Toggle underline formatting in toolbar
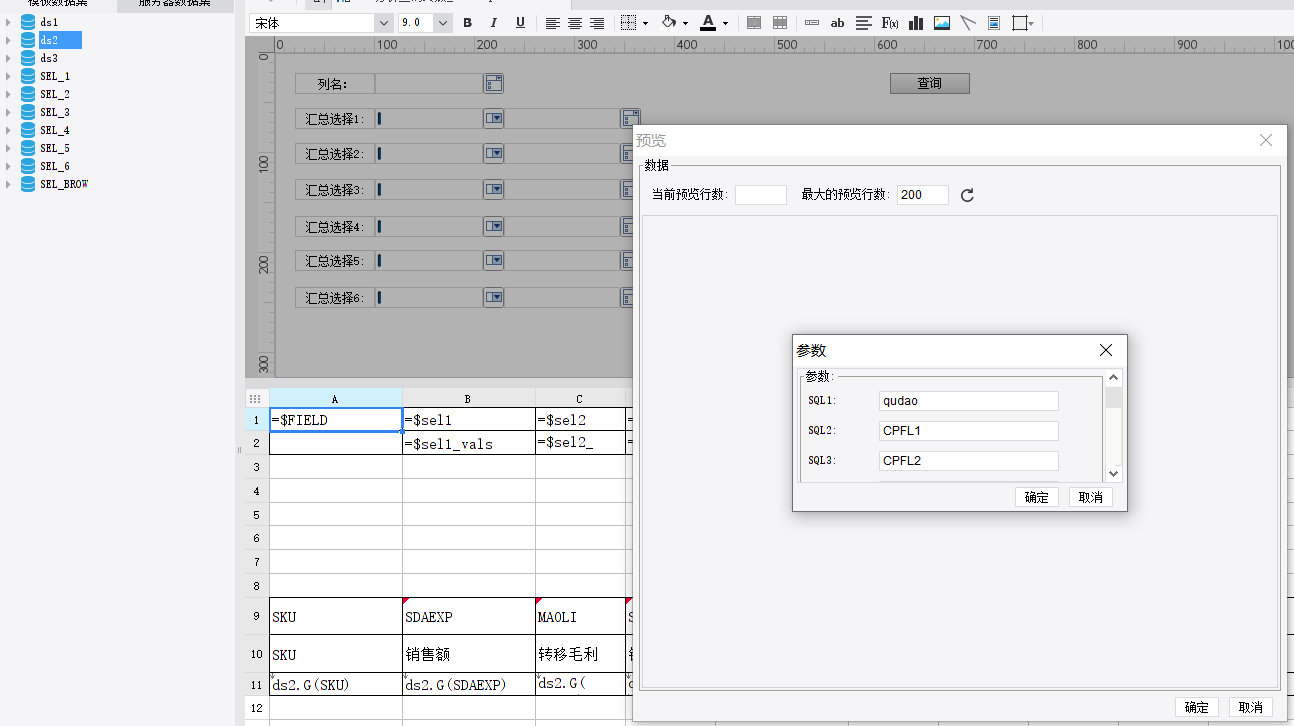The image size is (1294, 726). (520, 23)
